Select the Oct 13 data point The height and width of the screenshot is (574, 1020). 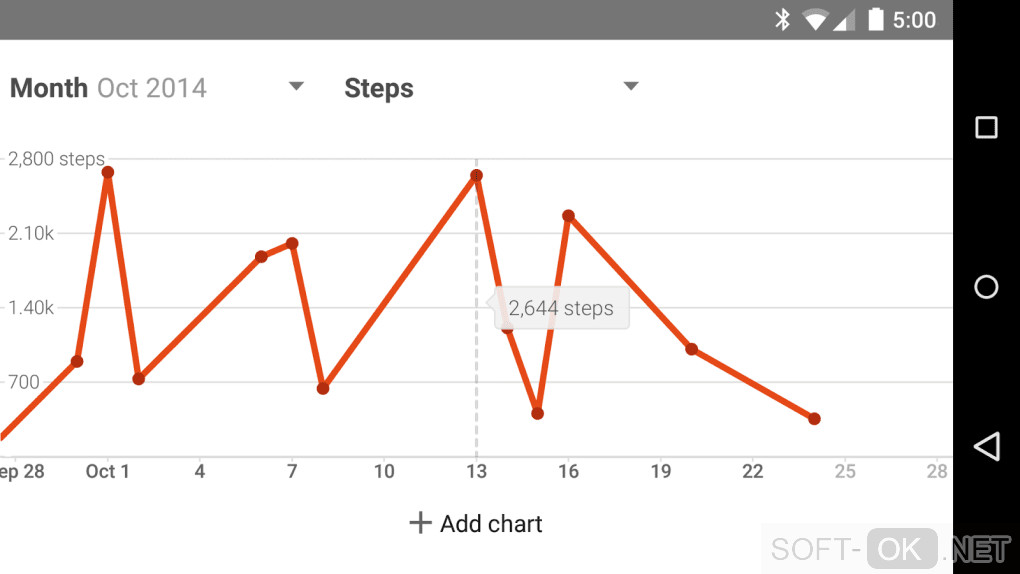pyautogui.click(x=477, y=176)
